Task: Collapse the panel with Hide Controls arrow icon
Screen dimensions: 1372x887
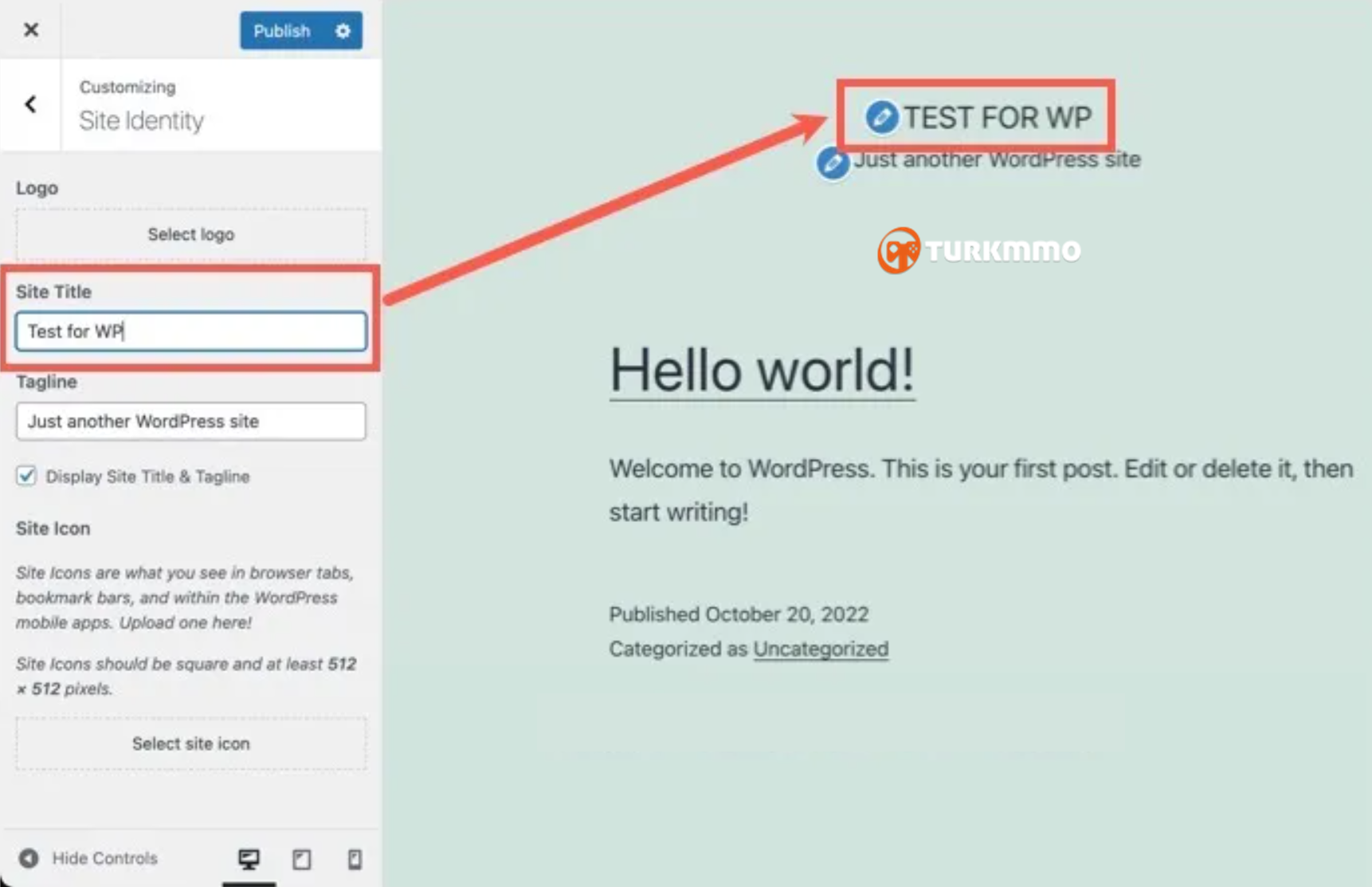Action: point(29,858)
